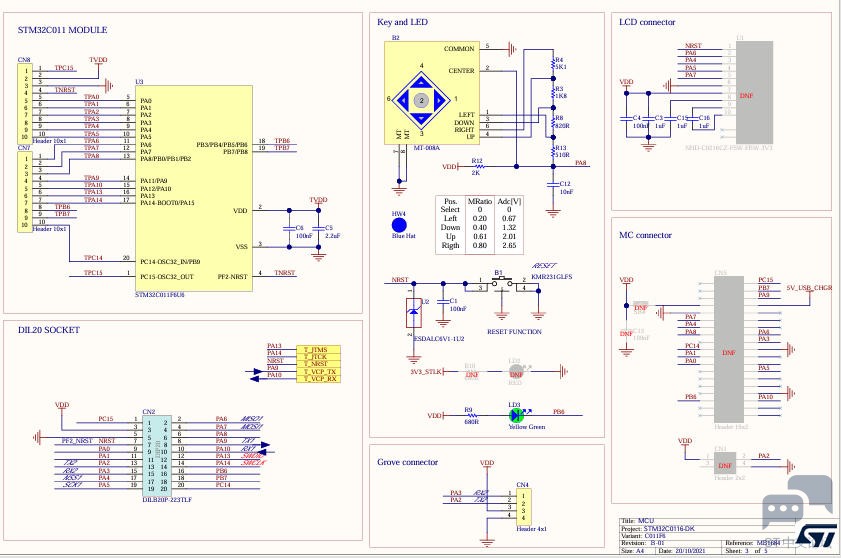Click the joystick down arrow triangle
The image size is (841, 558).
tap(422, 118)
